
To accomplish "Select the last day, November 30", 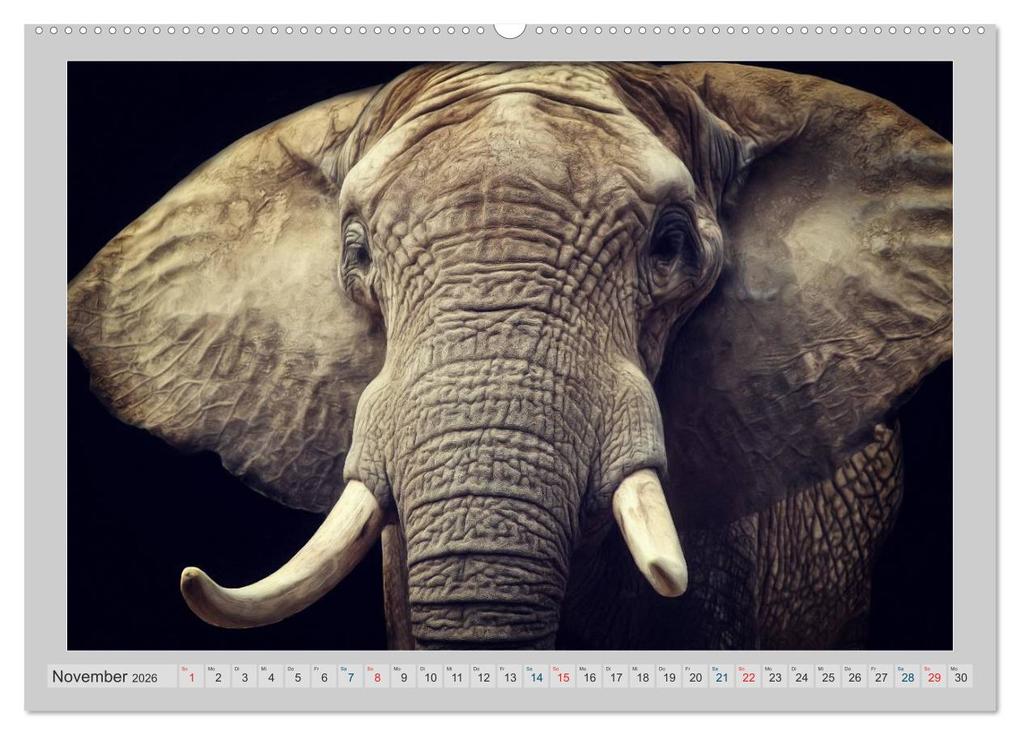I will coord(960,677).
